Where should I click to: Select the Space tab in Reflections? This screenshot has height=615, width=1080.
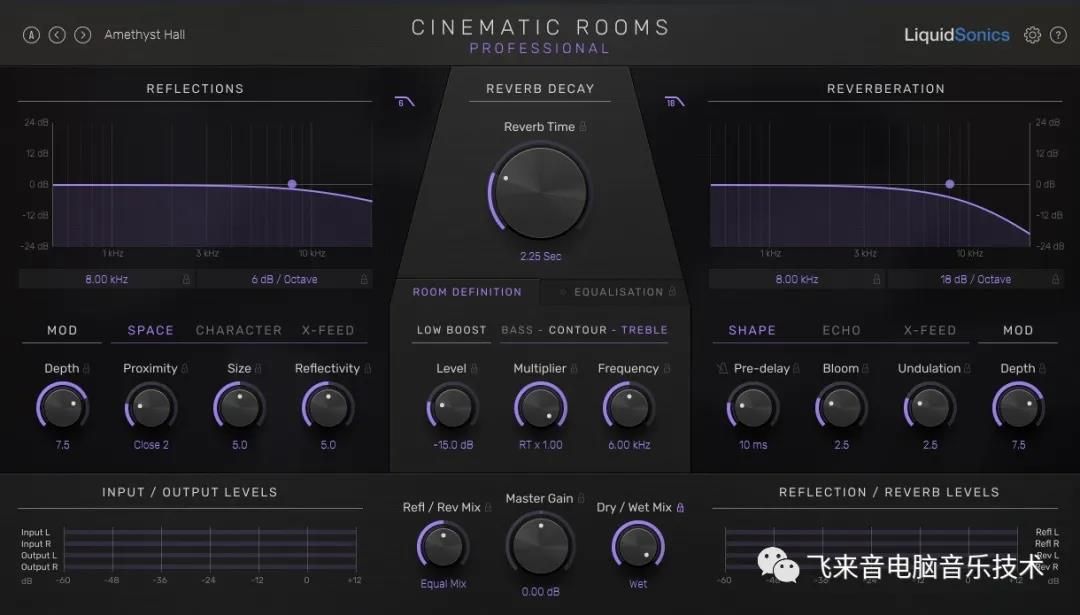150,331
